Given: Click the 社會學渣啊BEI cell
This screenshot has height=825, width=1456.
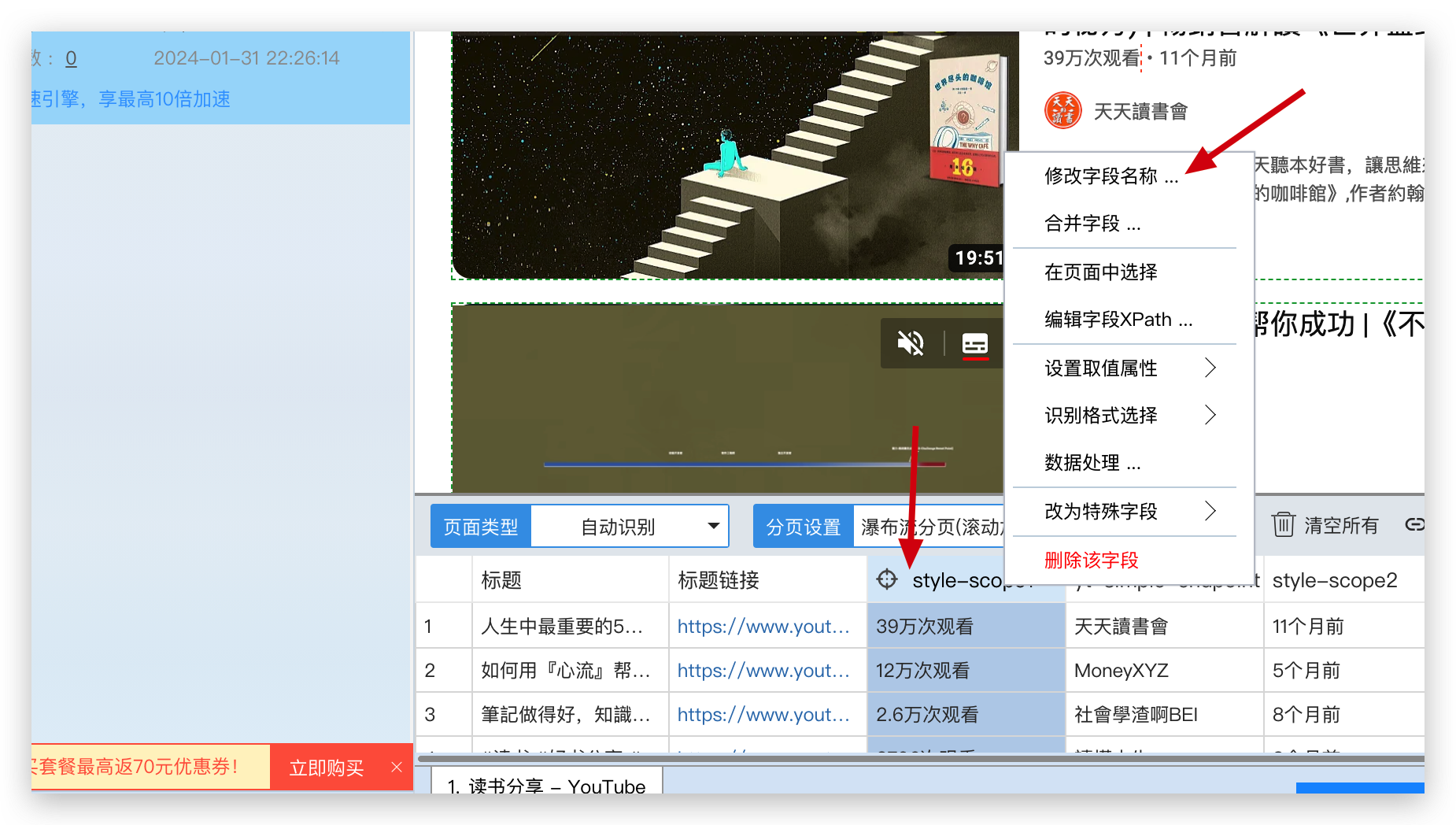Looking at the screenshot, I should 1164,715.
